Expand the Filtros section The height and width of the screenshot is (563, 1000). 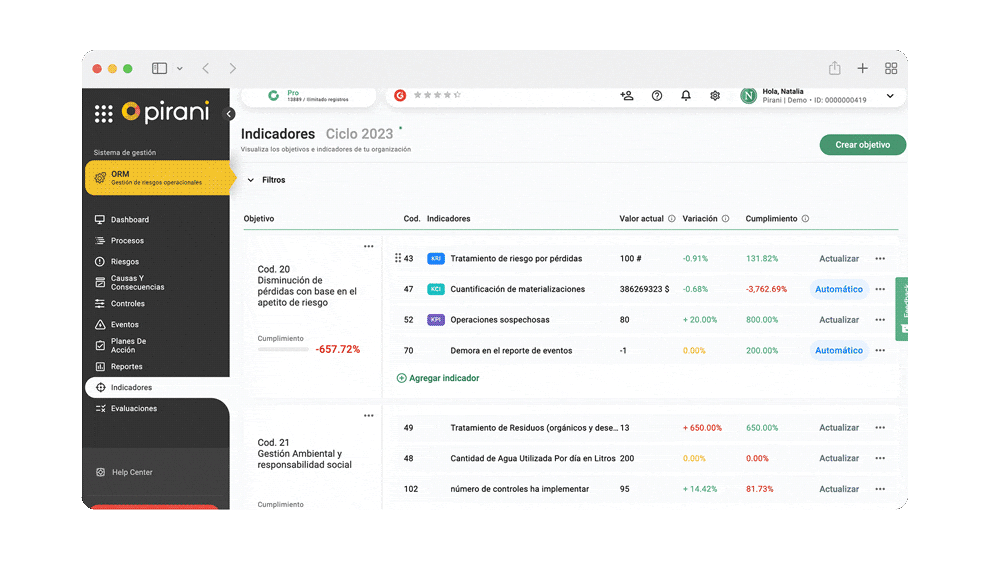[x=251, y=180]
